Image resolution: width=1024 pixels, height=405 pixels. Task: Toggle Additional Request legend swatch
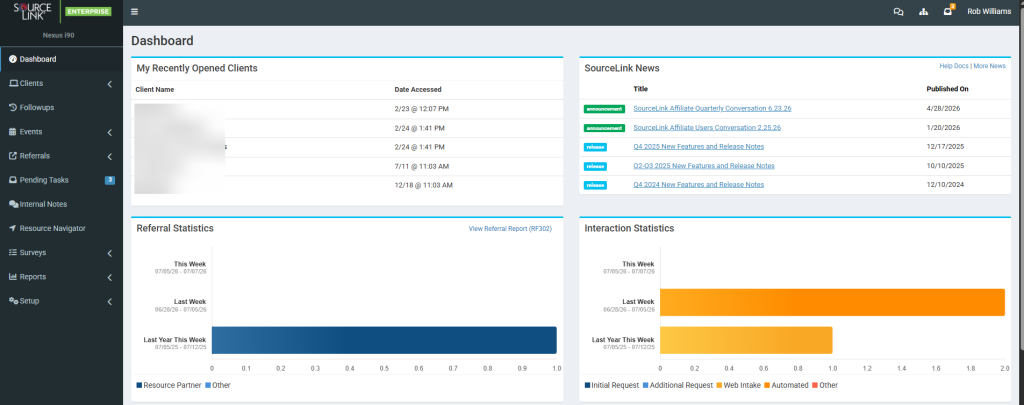[x=646, y=385]
